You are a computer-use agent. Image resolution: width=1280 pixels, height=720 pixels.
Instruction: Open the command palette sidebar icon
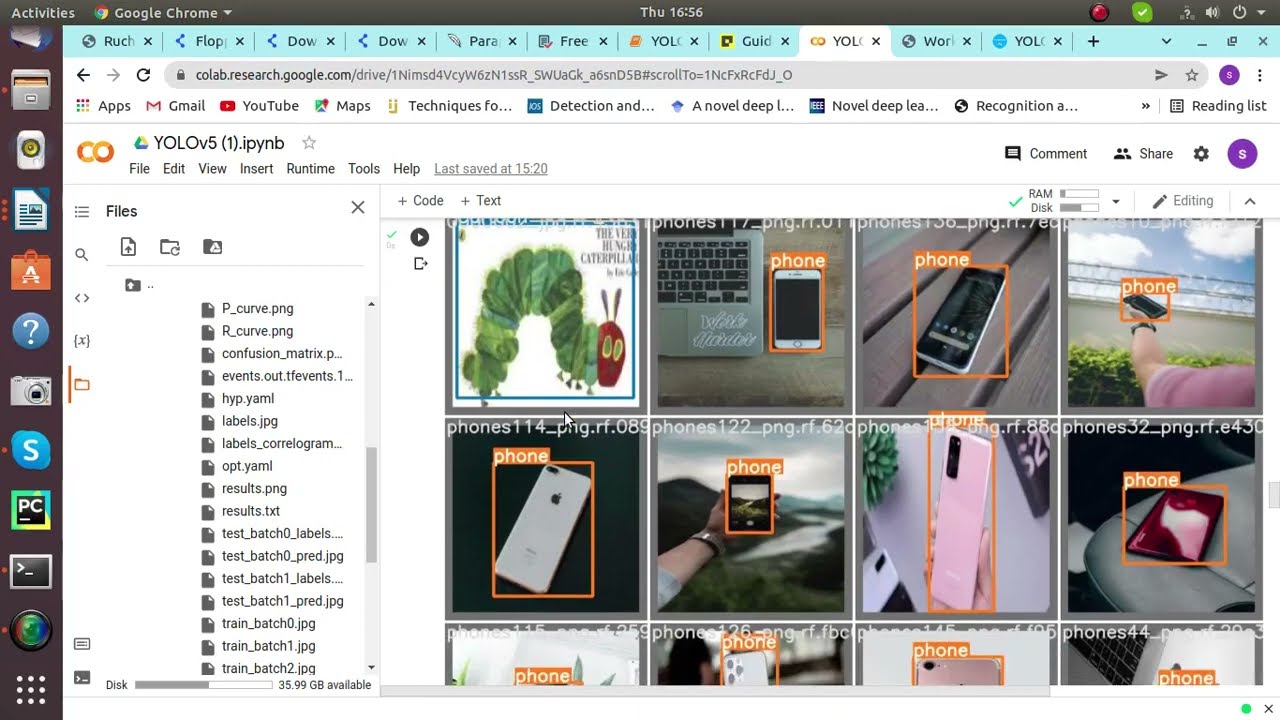[82, 644]
